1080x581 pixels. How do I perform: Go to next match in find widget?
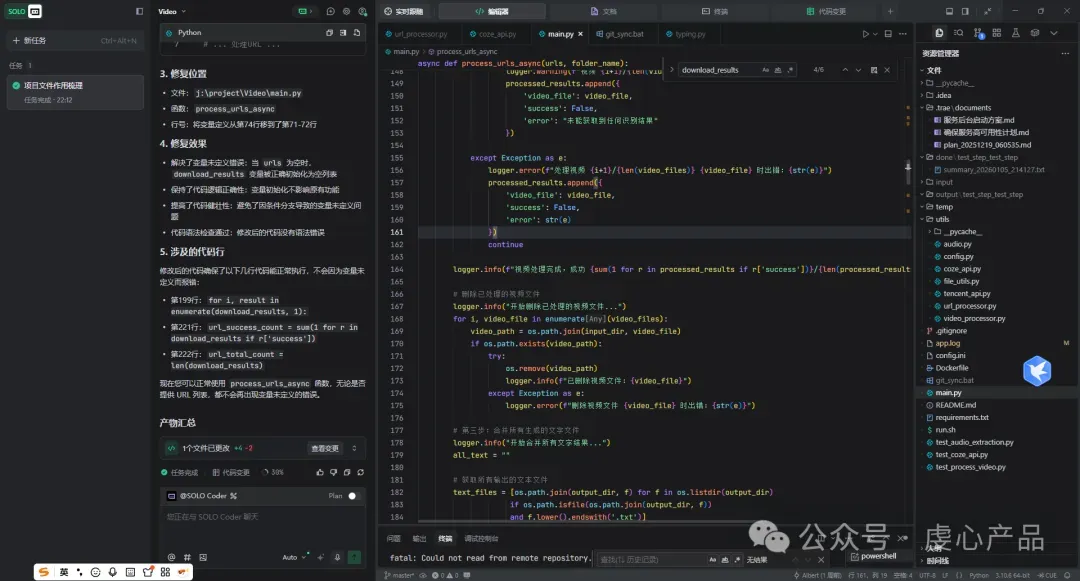(x=858, y=70)
